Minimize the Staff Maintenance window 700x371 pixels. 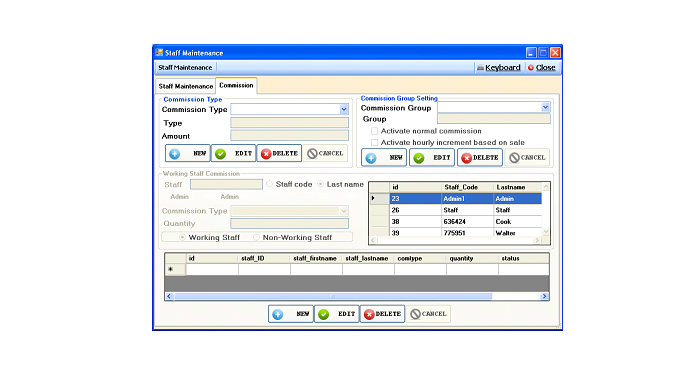(531, 53)
